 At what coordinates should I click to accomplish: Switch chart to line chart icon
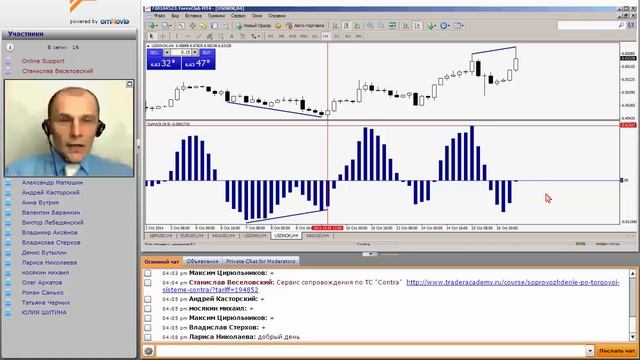pyautogui.click(x=357, y=26)
